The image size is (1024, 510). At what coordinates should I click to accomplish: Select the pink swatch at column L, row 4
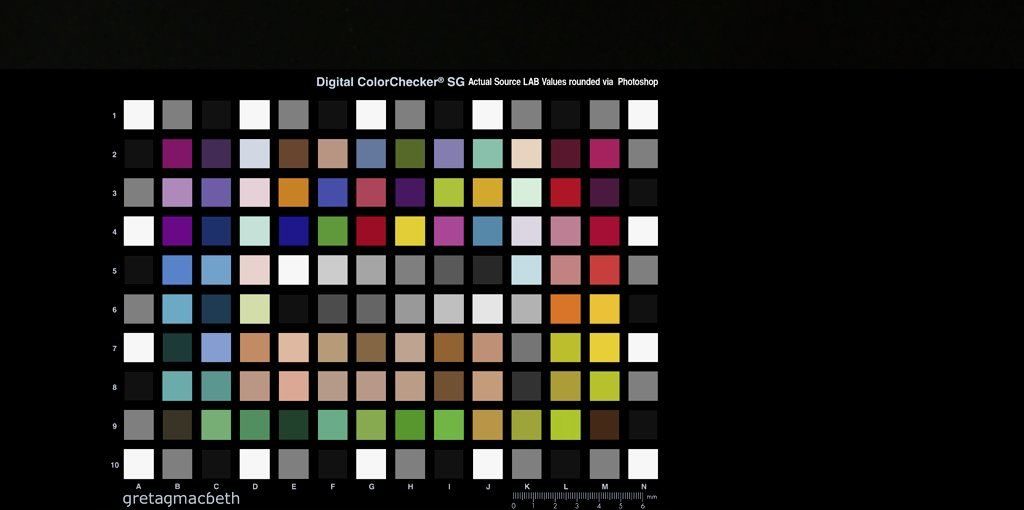565,231
